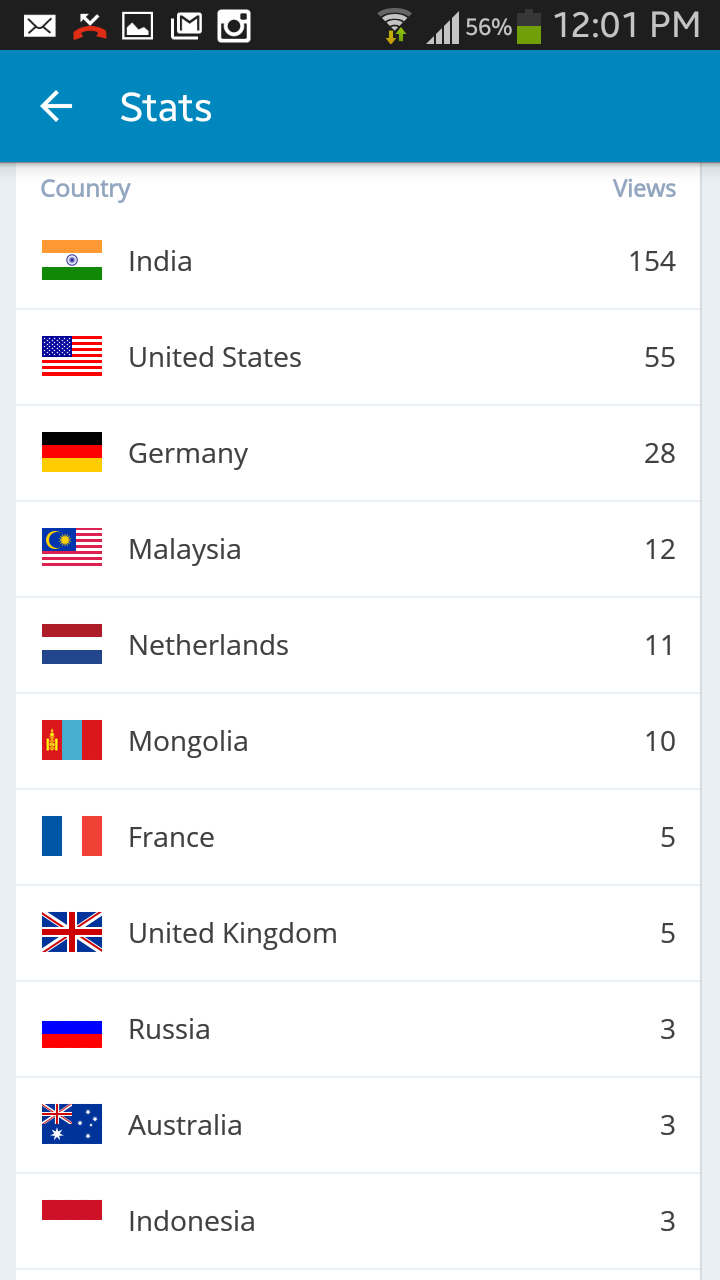Tap the United Kingdom flag icon
This screenshot has height=1280, width=720.
72,933
